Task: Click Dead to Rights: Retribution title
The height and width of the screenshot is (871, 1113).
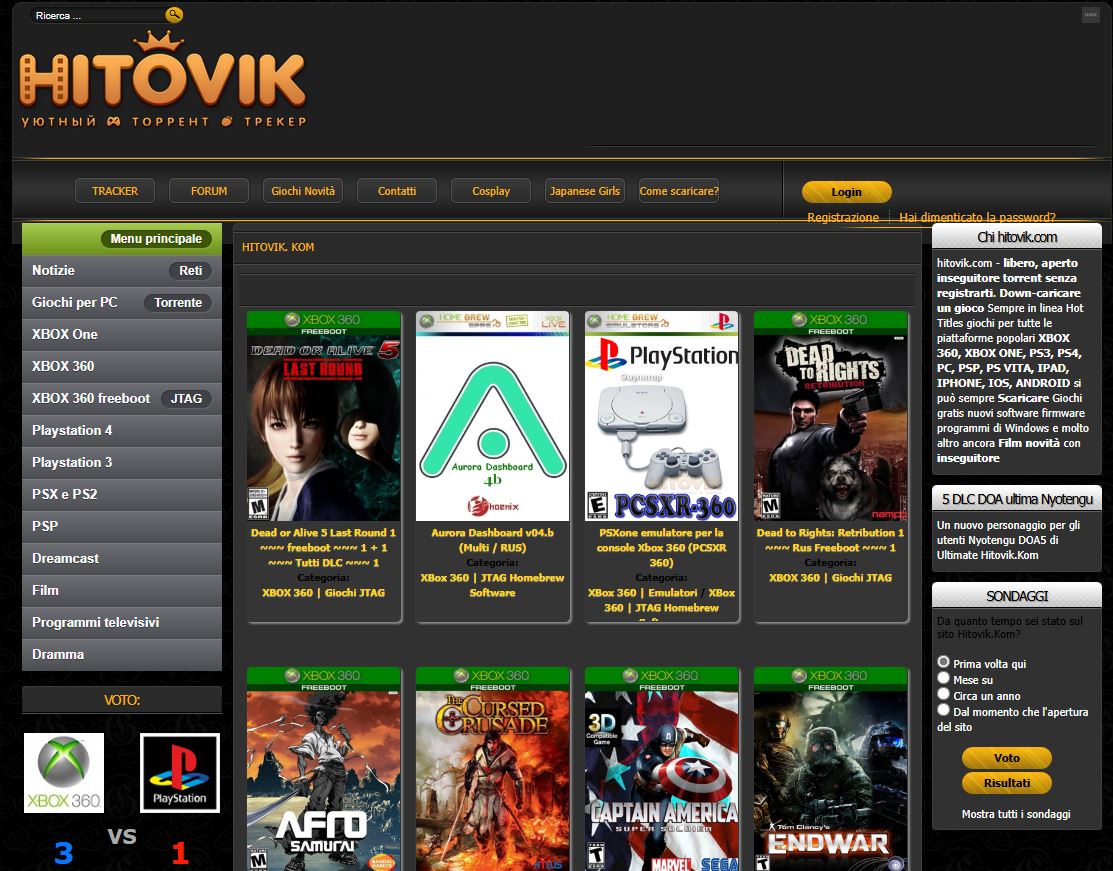Action: [830, 540]
